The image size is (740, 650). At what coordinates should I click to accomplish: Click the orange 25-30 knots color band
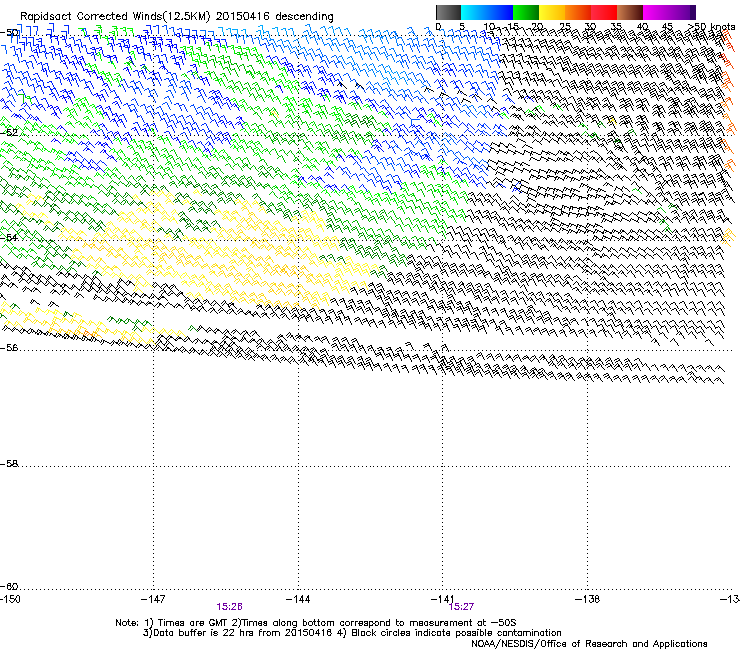click(x=578, y=12)
